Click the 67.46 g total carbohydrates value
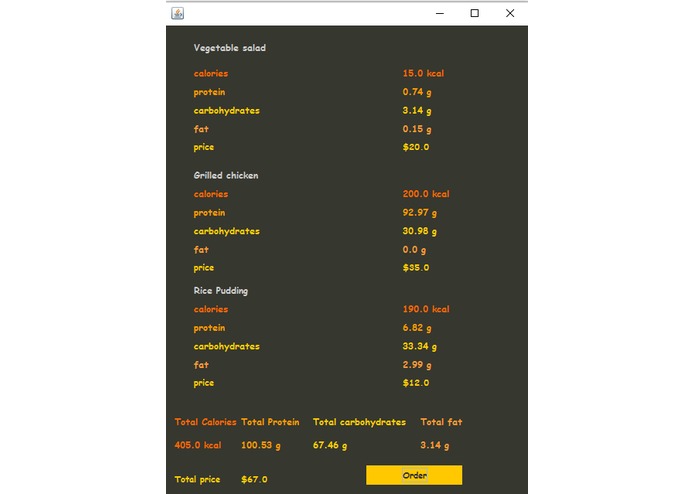 (x=330, y=445)
